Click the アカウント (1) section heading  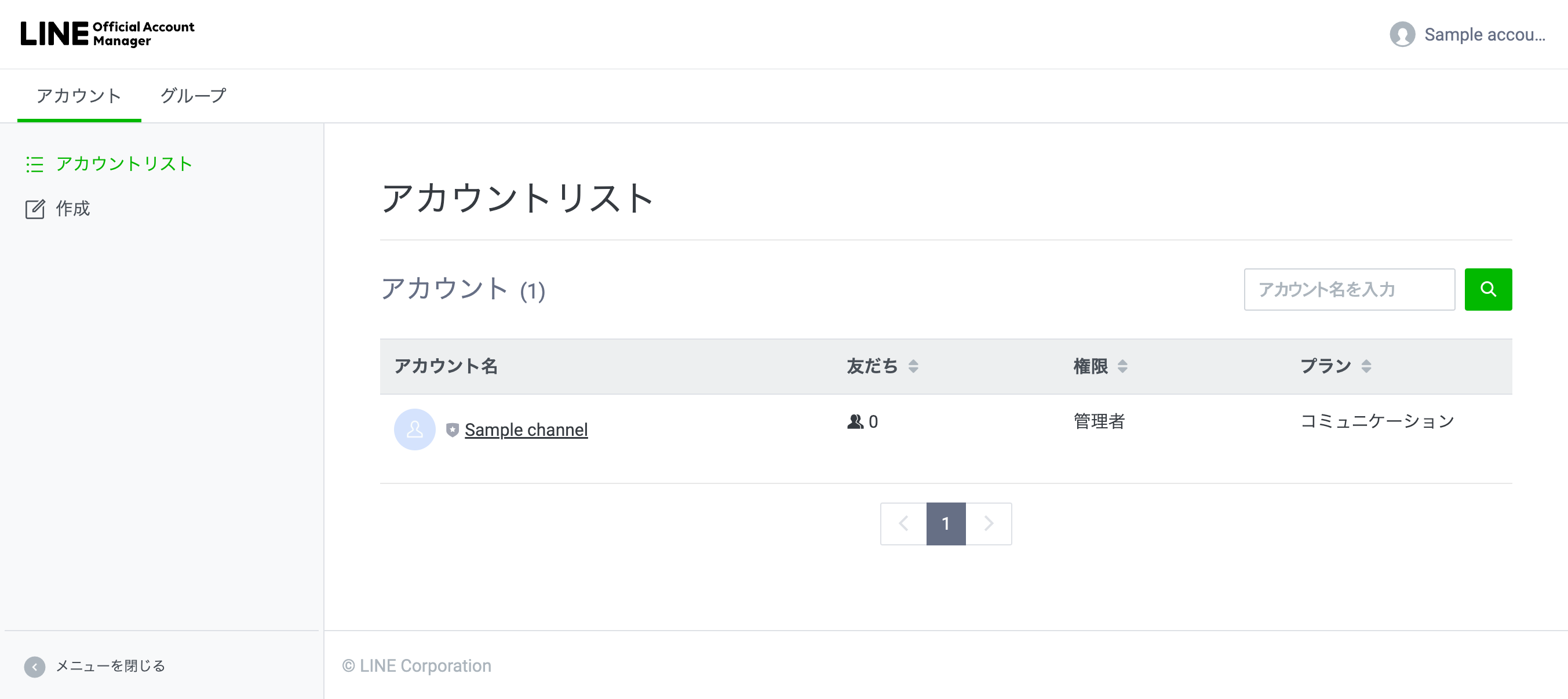click(462, 289)
